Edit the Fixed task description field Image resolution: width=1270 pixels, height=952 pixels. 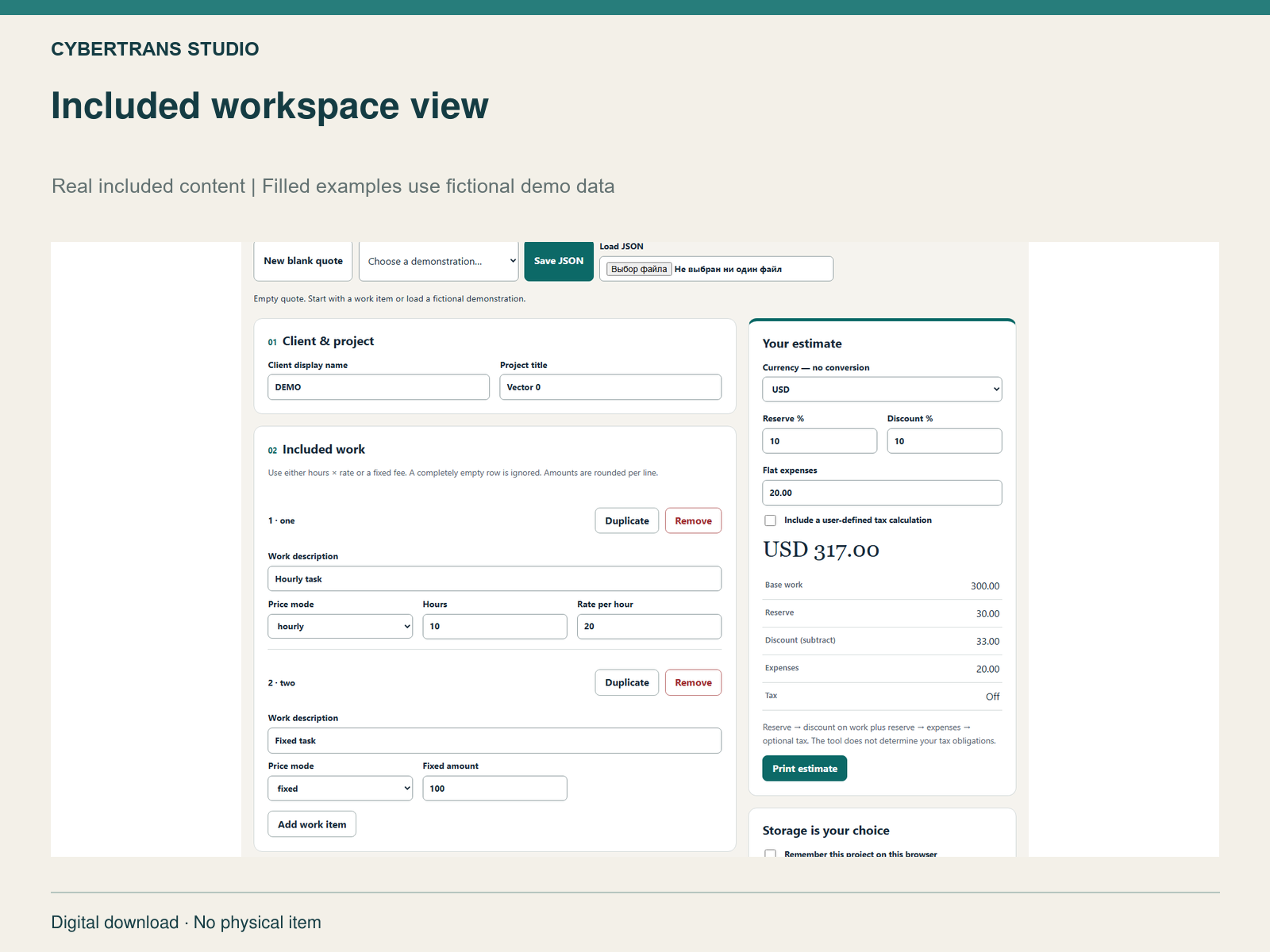[x=495, y=741]
